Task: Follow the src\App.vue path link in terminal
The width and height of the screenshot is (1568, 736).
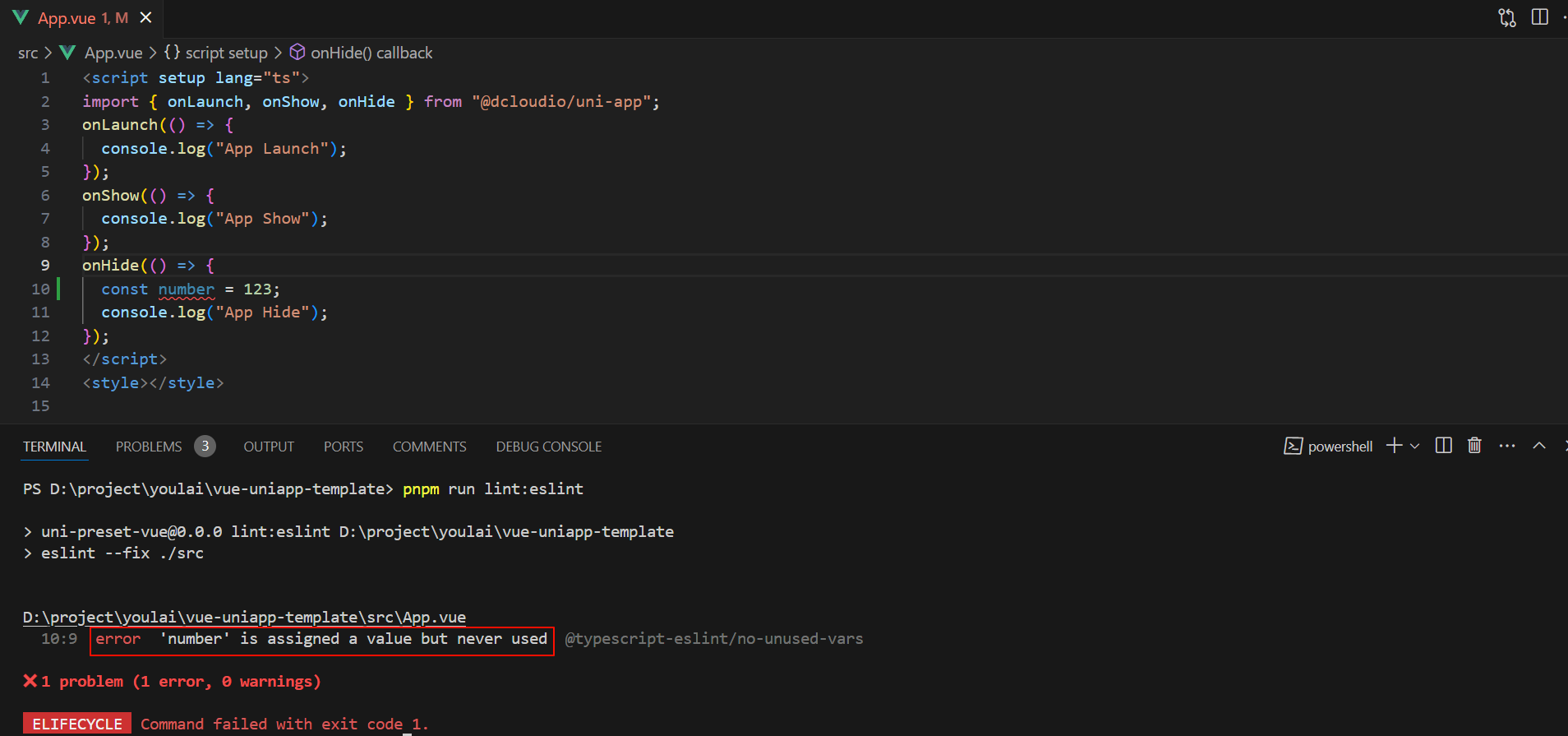Action: (244, 617)
